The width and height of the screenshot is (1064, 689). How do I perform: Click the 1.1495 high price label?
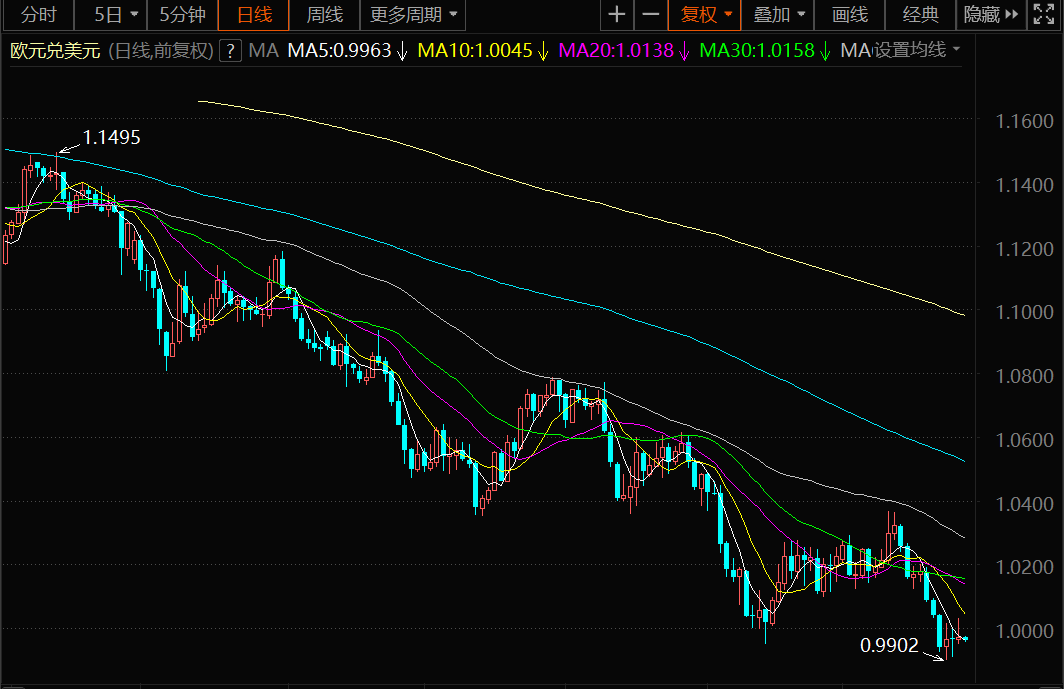click(111, 138)
